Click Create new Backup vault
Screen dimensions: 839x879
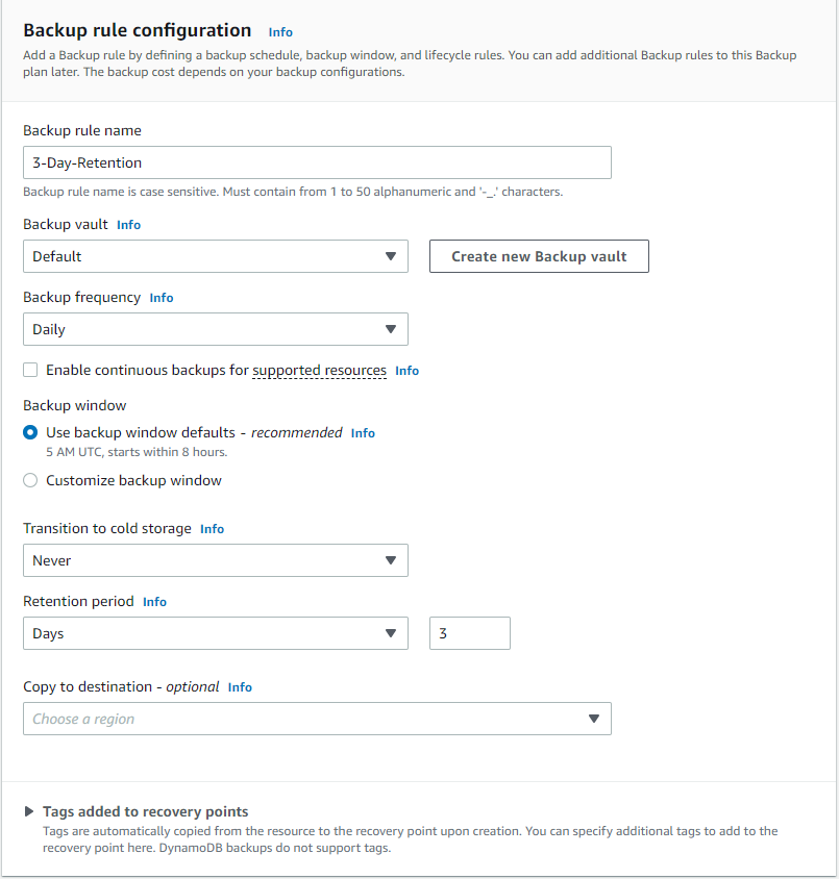[x=539, y=256]
